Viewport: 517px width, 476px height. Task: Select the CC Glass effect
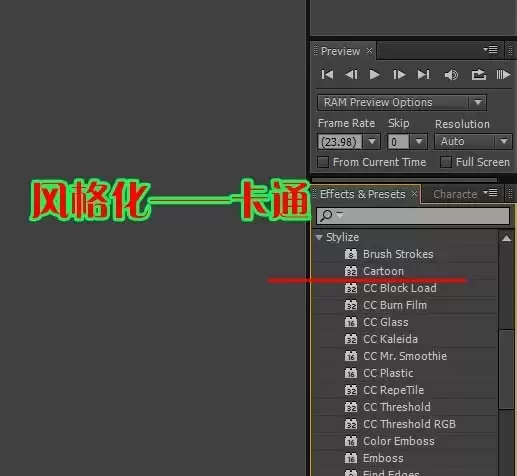(386, 322)
